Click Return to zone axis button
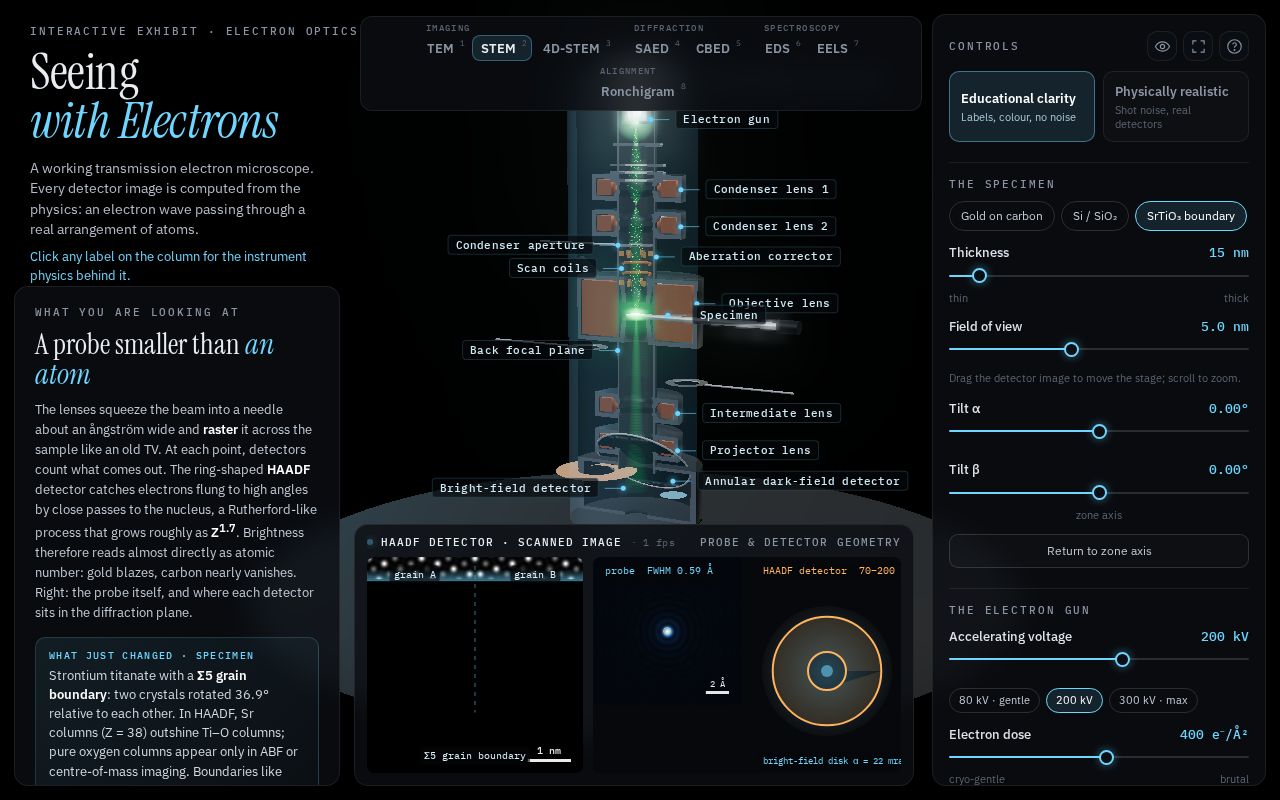 tap(1098, 551)
